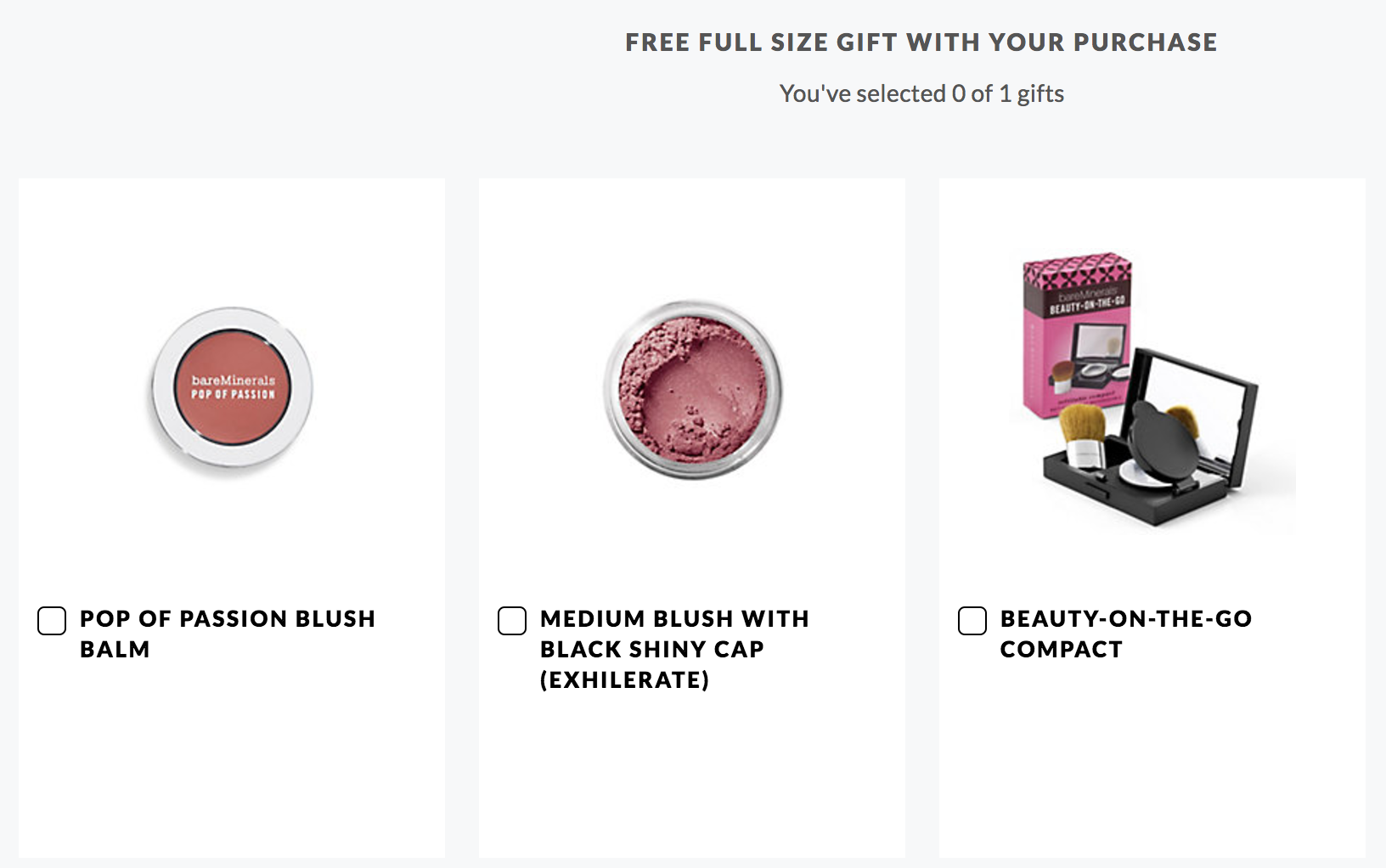Click the Pop of Passion Blush Balm label
The height and width of the screenshot is (868, 1386).
coord(228,634)
